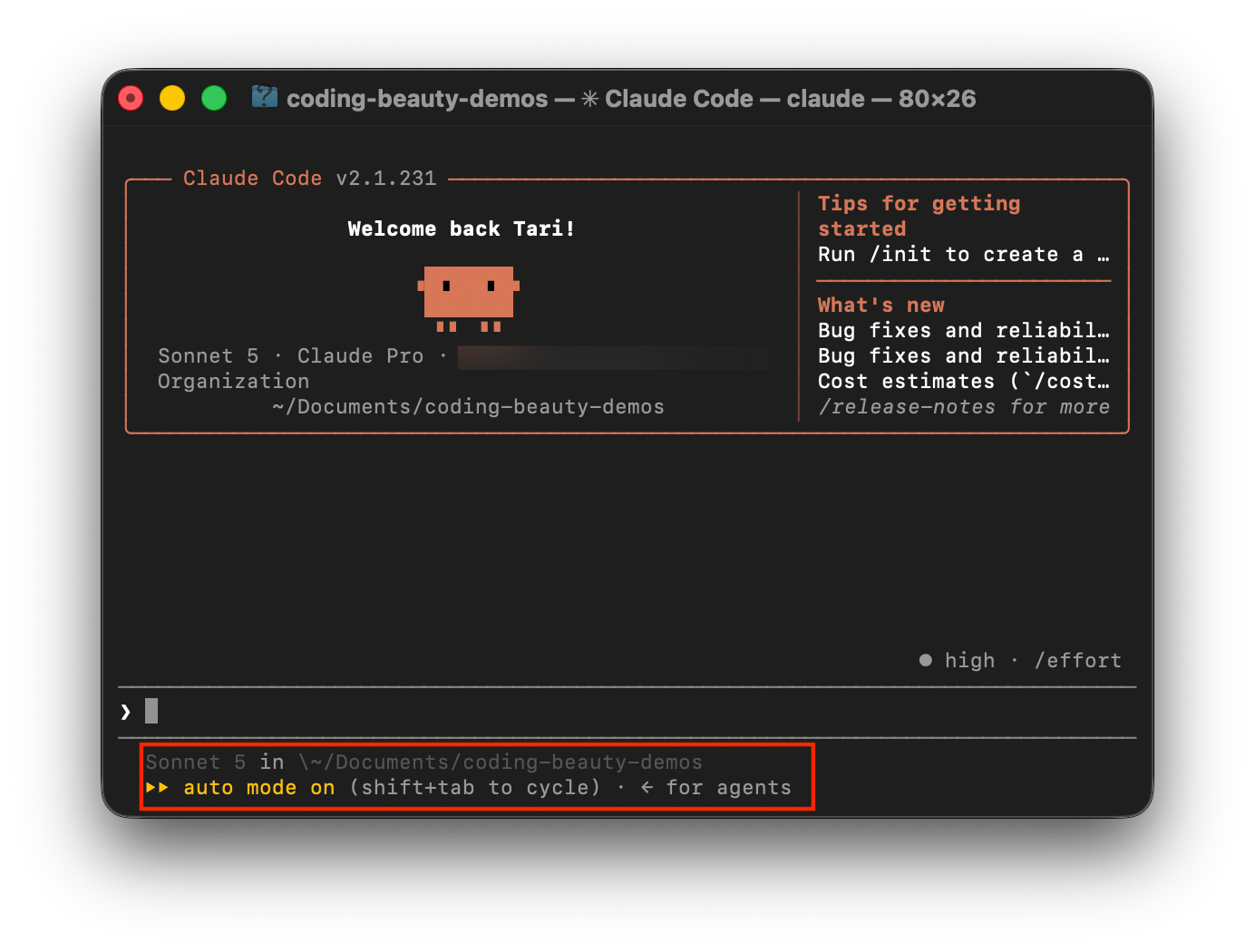Click the Sonnet 5 model name in status line
This screenshot has width=1255, height=952.
195,763
